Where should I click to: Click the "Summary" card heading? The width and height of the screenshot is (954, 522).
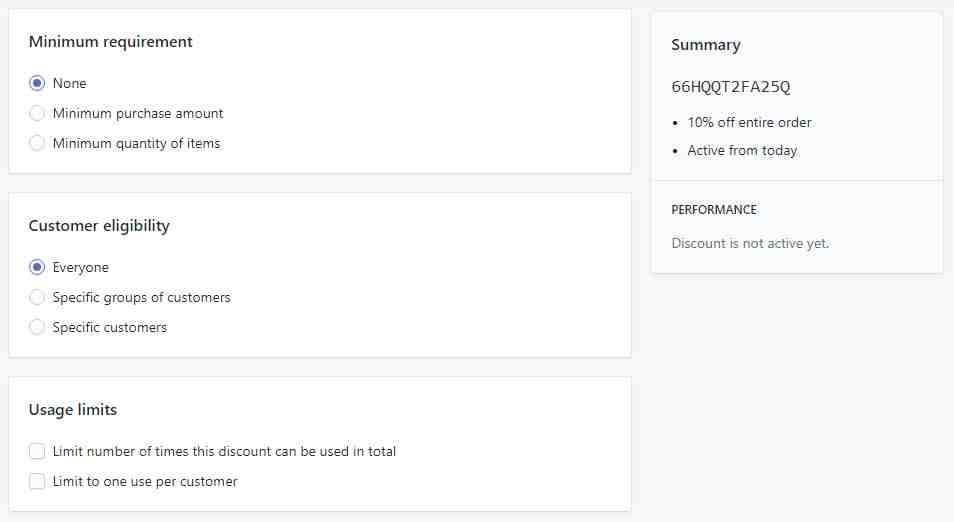click(706, 45)
